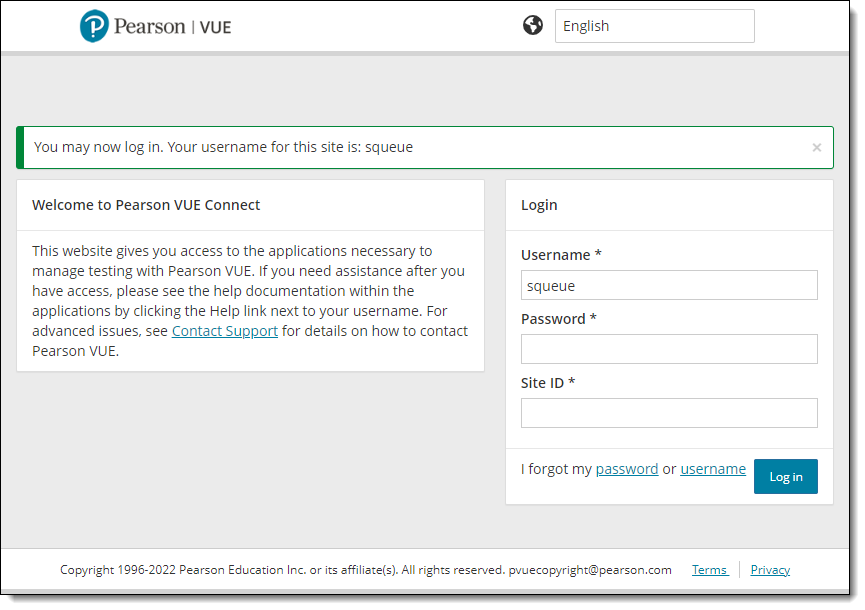Click the Login panel heading

point(539,205)
